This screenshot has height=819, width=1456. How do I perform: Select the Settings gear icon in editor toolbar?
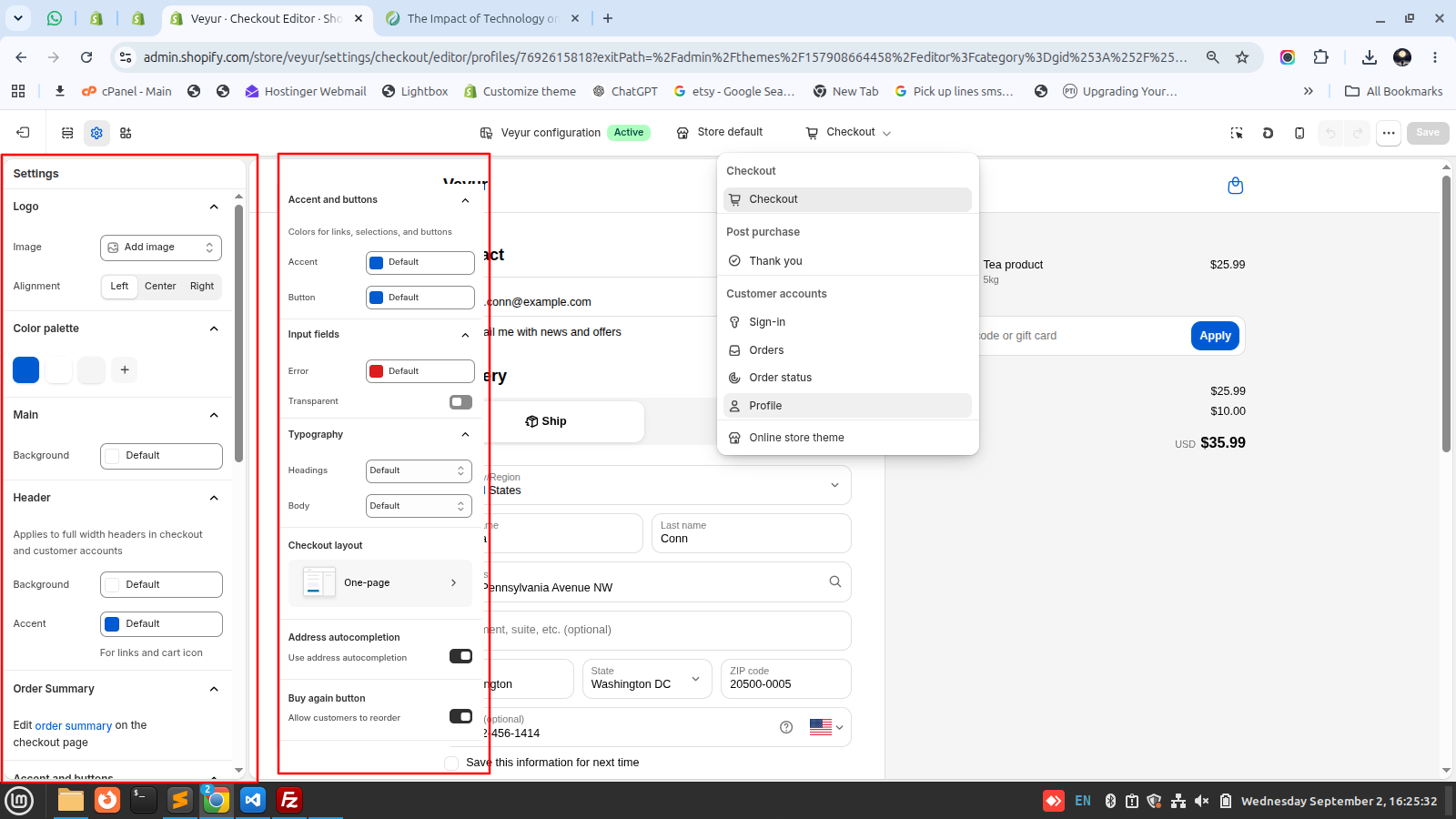[96, 133]
